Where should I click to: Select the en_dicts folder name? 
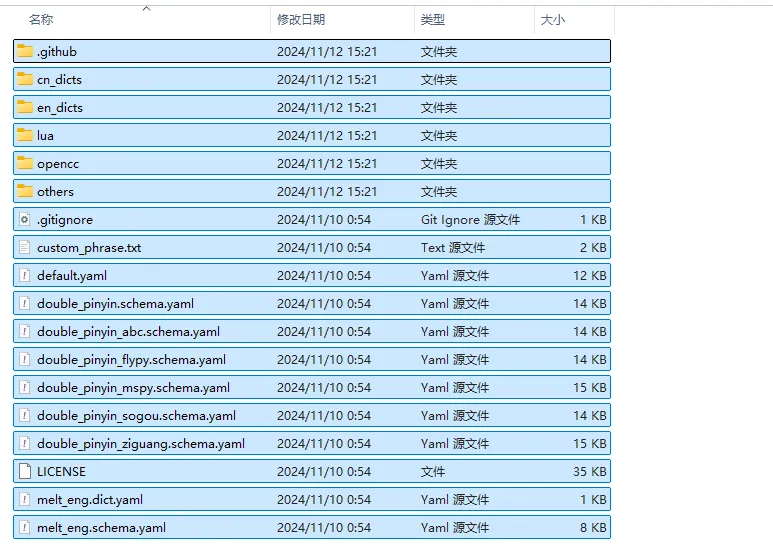click(60, 108)
